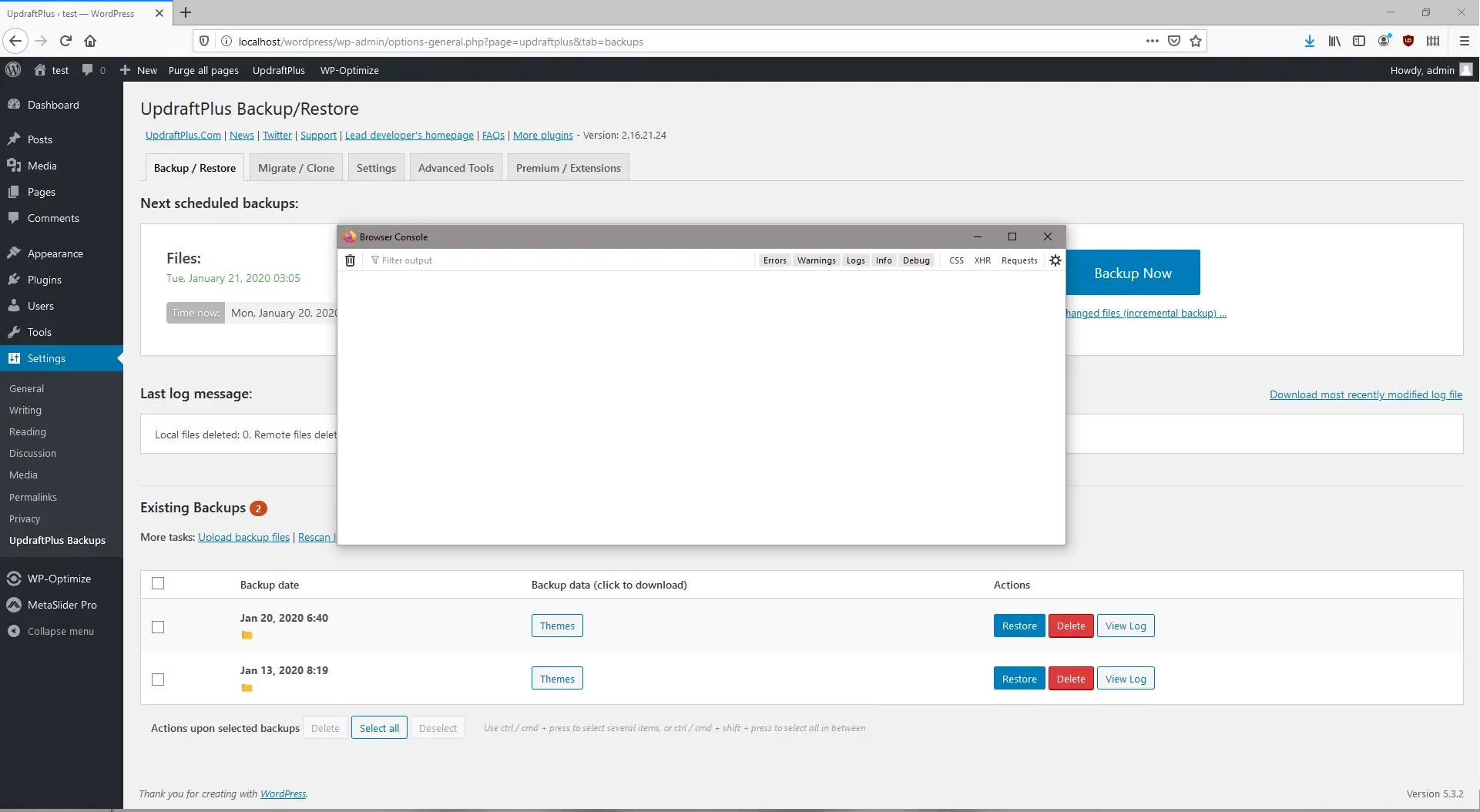Open a new browser tab with plus

(186, 12)
